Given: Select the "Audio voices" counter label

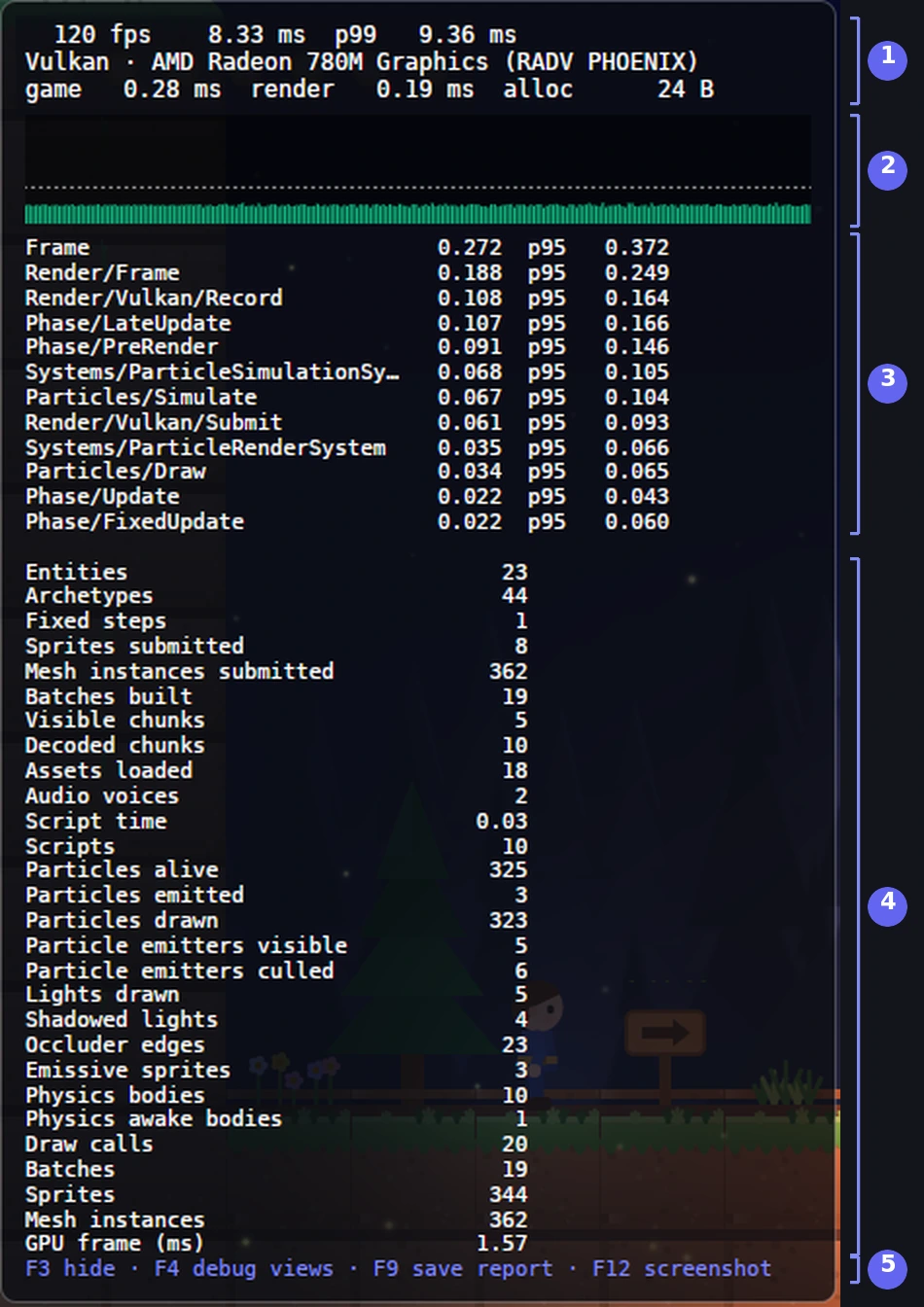Looking at the screenshot, I should pyautogui.click(x=102, y=796).
